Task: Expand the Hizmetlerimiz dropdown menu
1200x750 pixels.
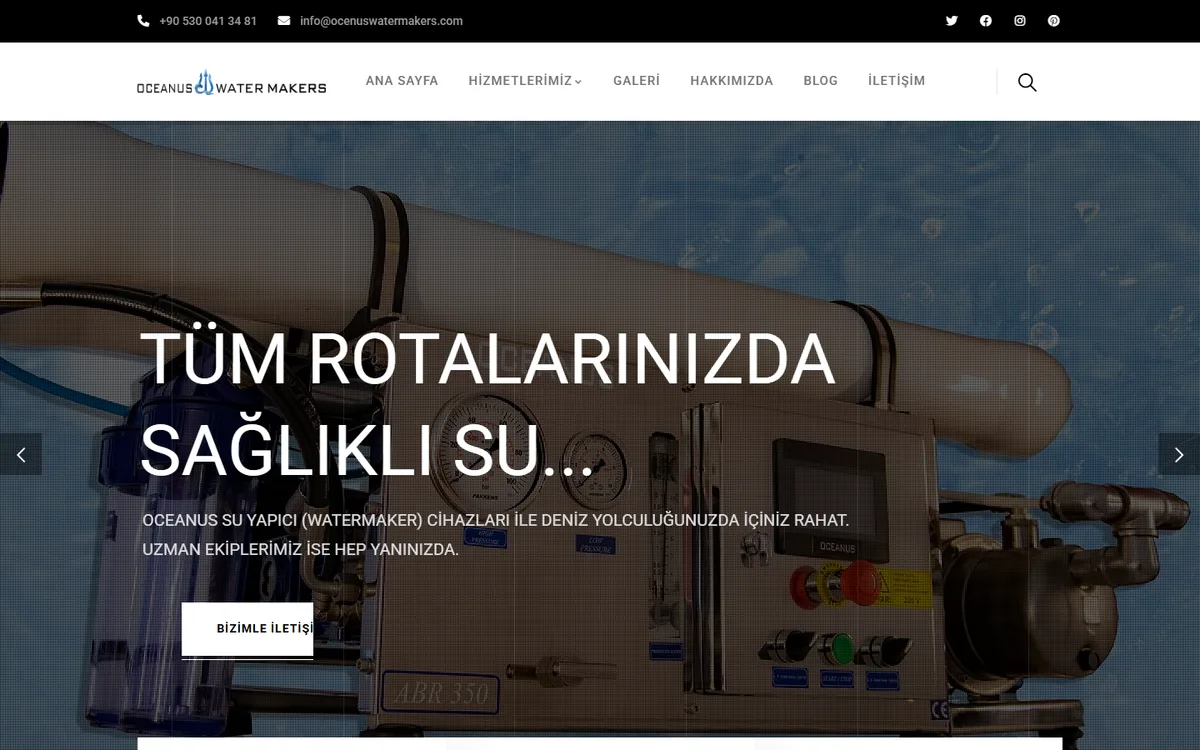Action: click(x=525, y=81)
